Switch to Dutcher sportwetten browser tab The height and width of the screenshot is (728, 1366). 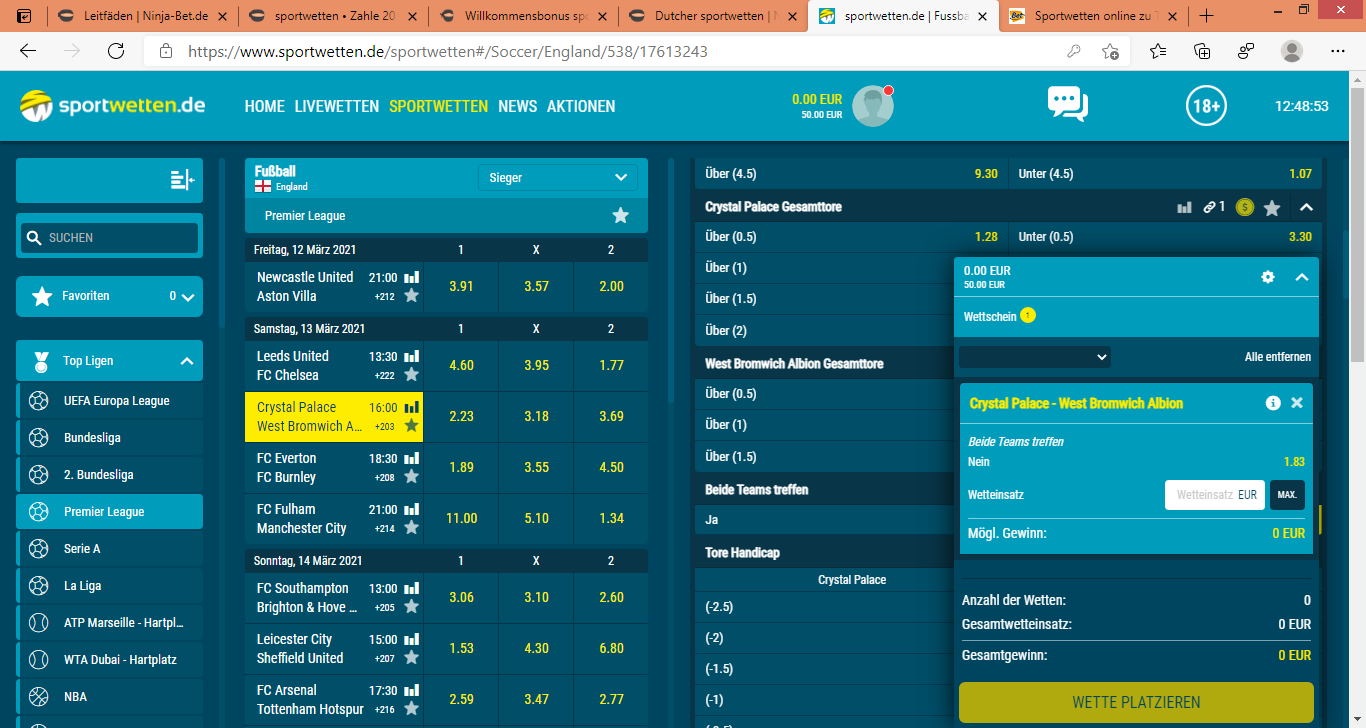712,16
